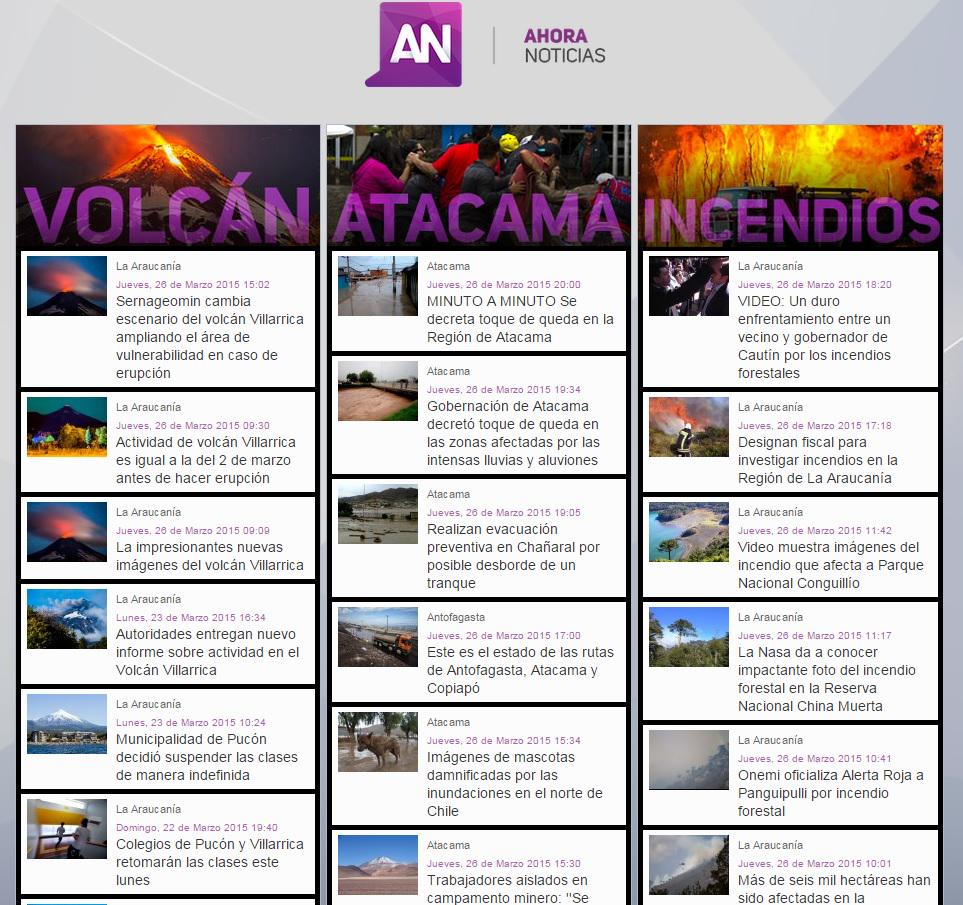This screenshot has height=905, width=963.
Task: Open headline Actividad de volcán Villarrica es igual
Action: (x=206, y=460)
